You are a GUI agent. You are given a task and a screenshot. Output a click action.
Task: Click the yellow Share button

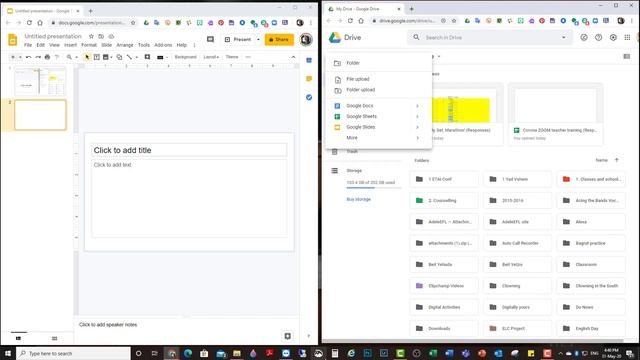279,40
